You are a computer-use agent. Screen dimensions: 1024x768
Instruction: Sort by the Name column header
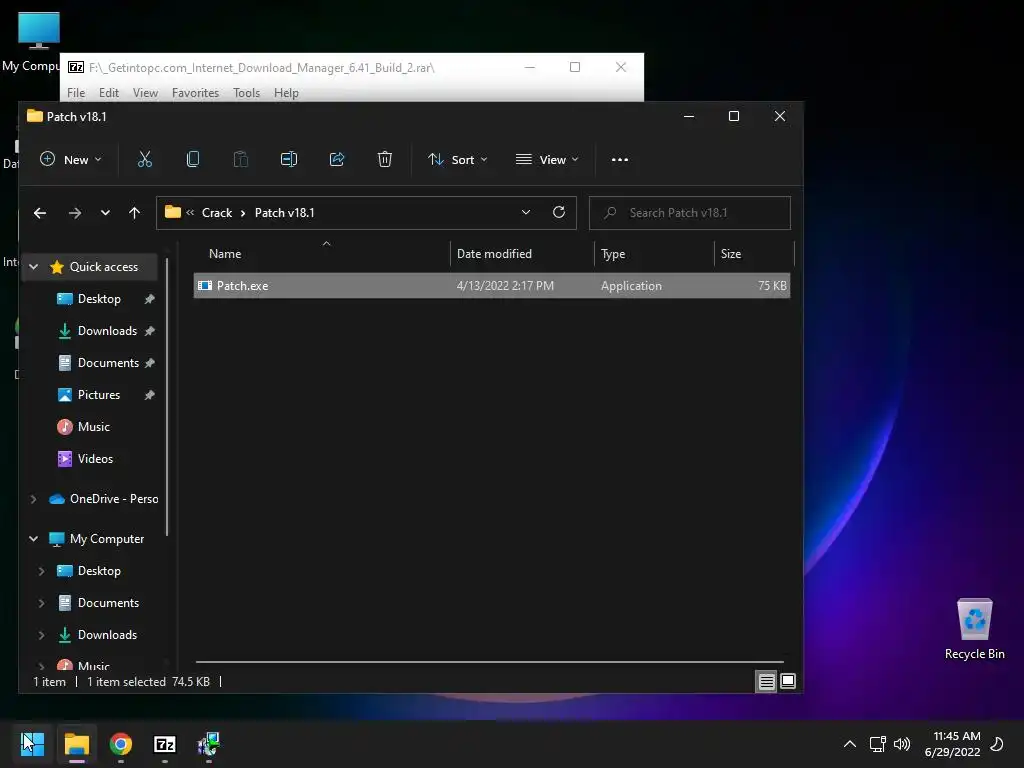323,253
